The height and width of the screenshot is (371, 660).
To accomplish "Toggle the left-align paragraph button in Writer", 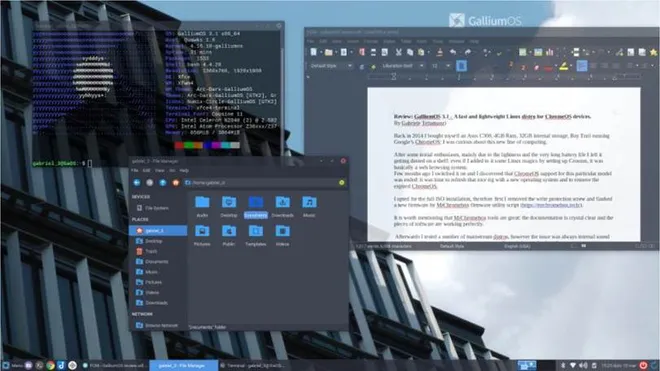I will pyautogui.click(x=582, y=66).
